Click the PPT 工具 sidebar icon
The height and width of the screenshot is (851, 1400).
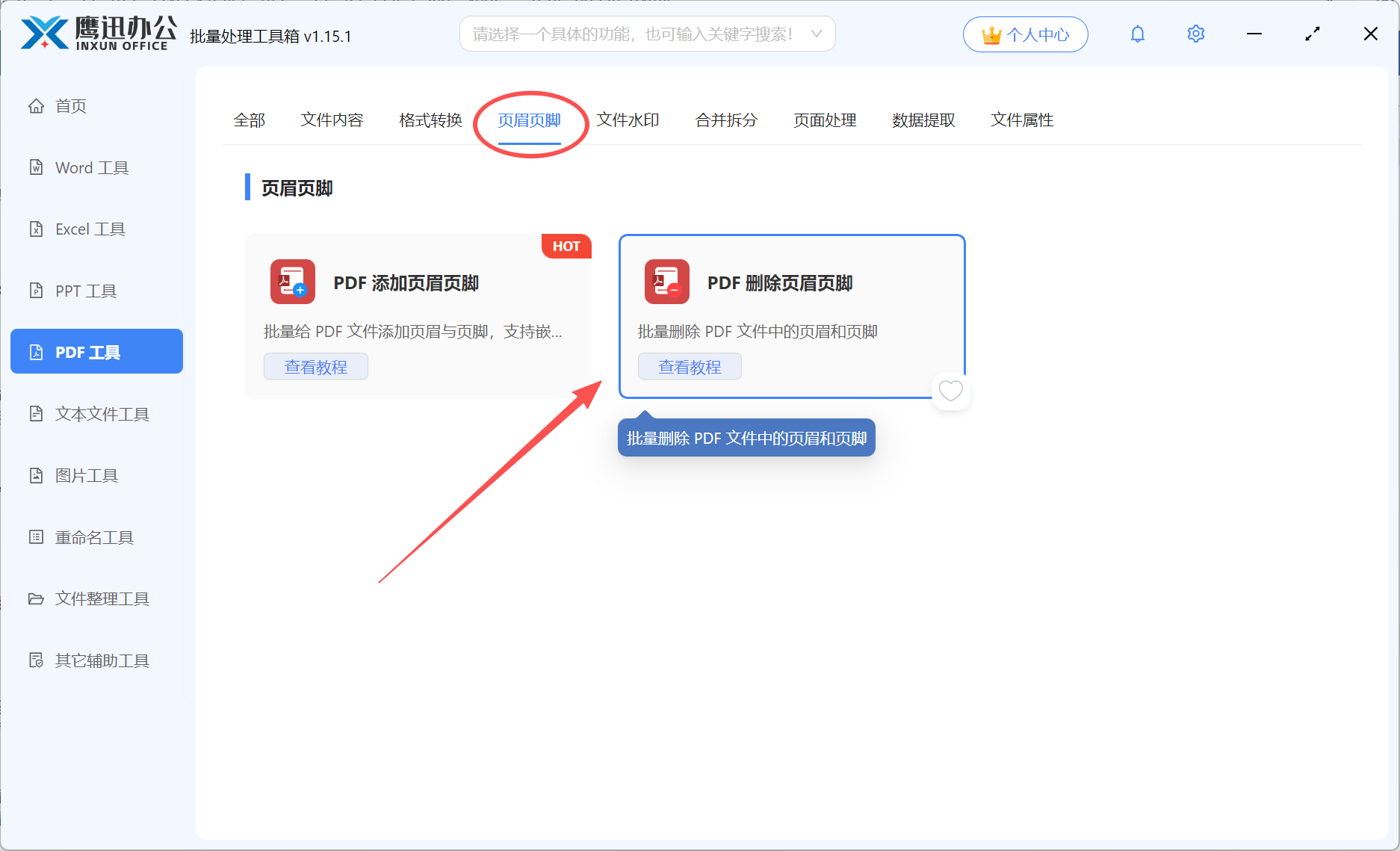36,291
